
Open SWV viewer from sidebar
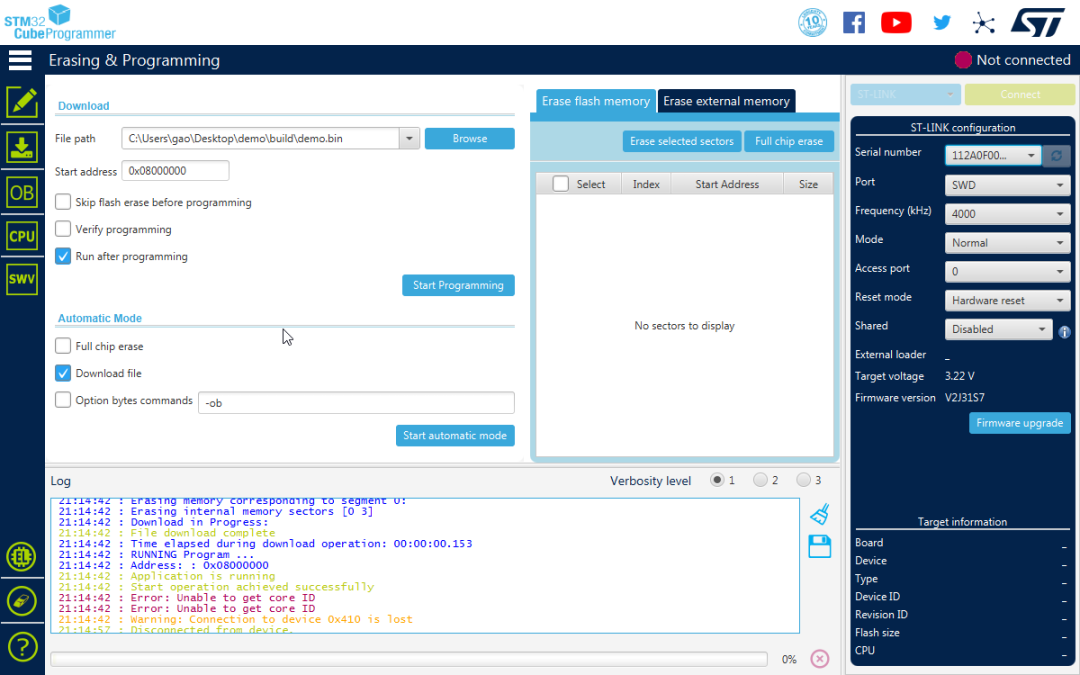[22, 279]
